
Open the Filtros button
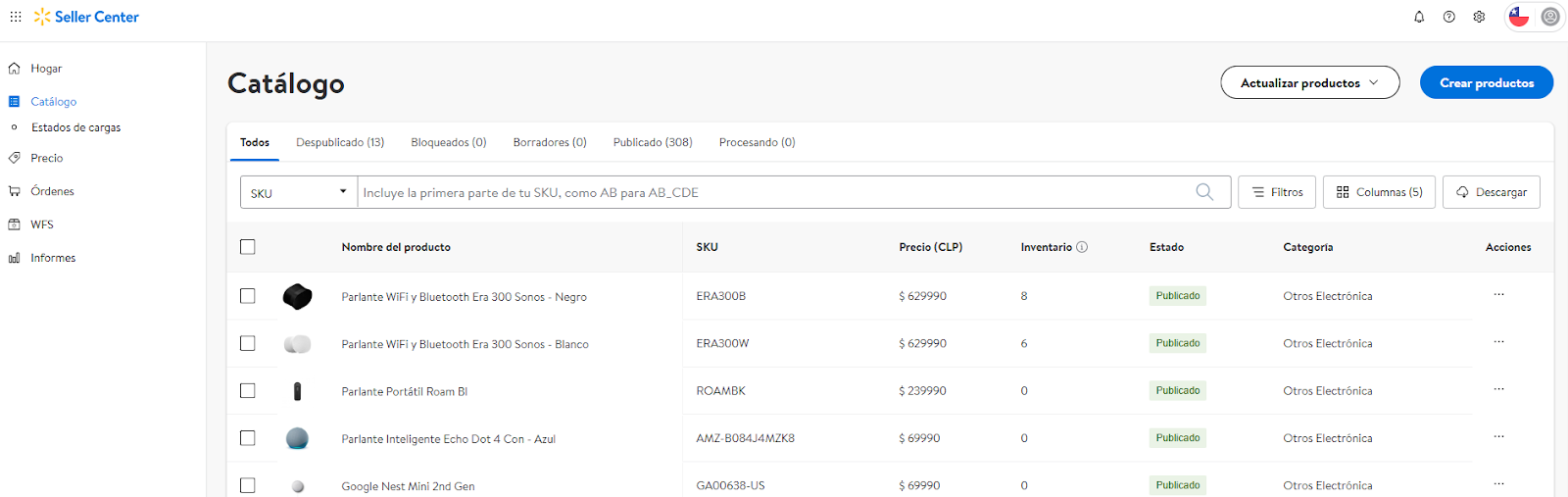(1277, 192)
